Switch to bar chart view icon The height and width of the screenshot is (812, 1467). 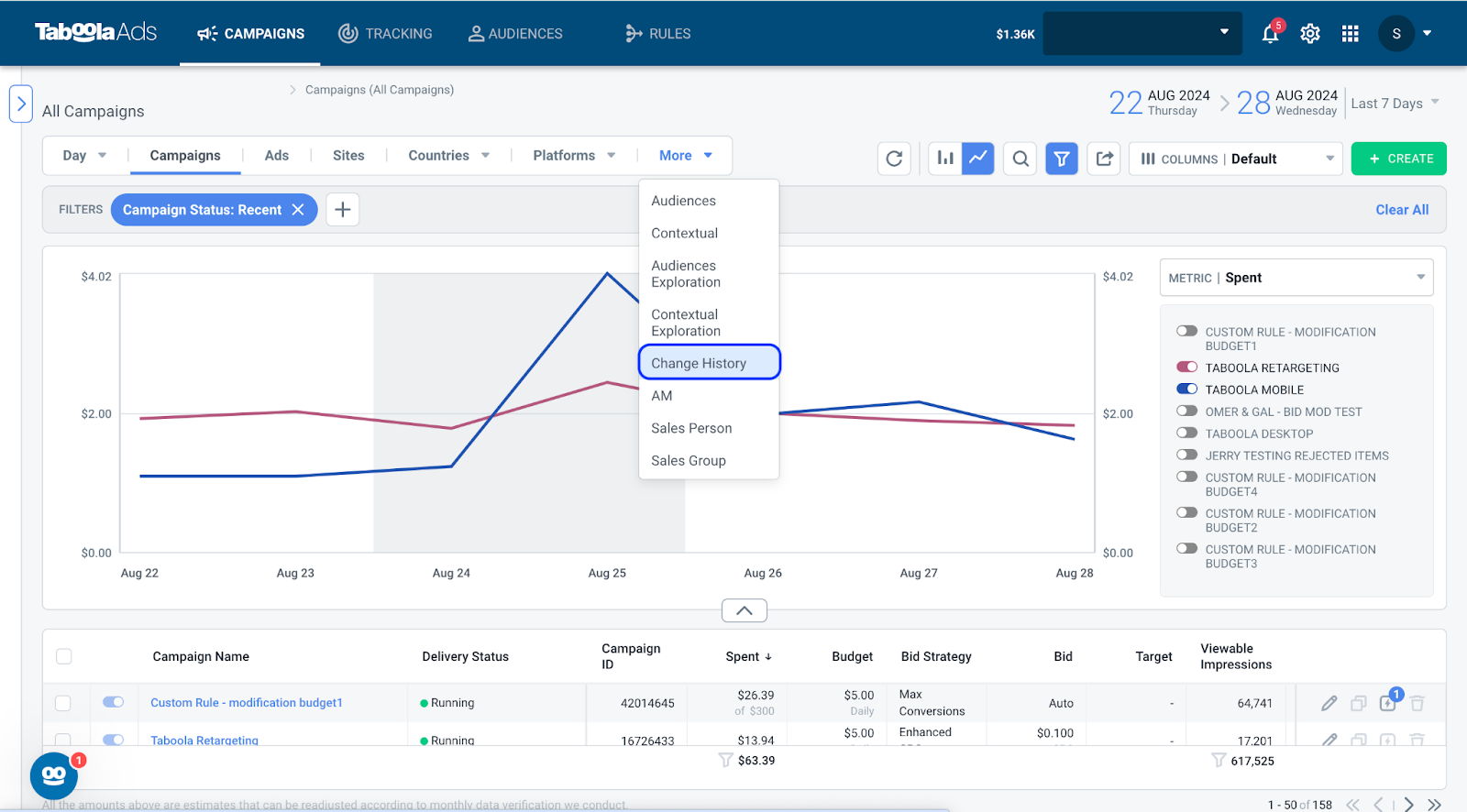coord(945,159)
